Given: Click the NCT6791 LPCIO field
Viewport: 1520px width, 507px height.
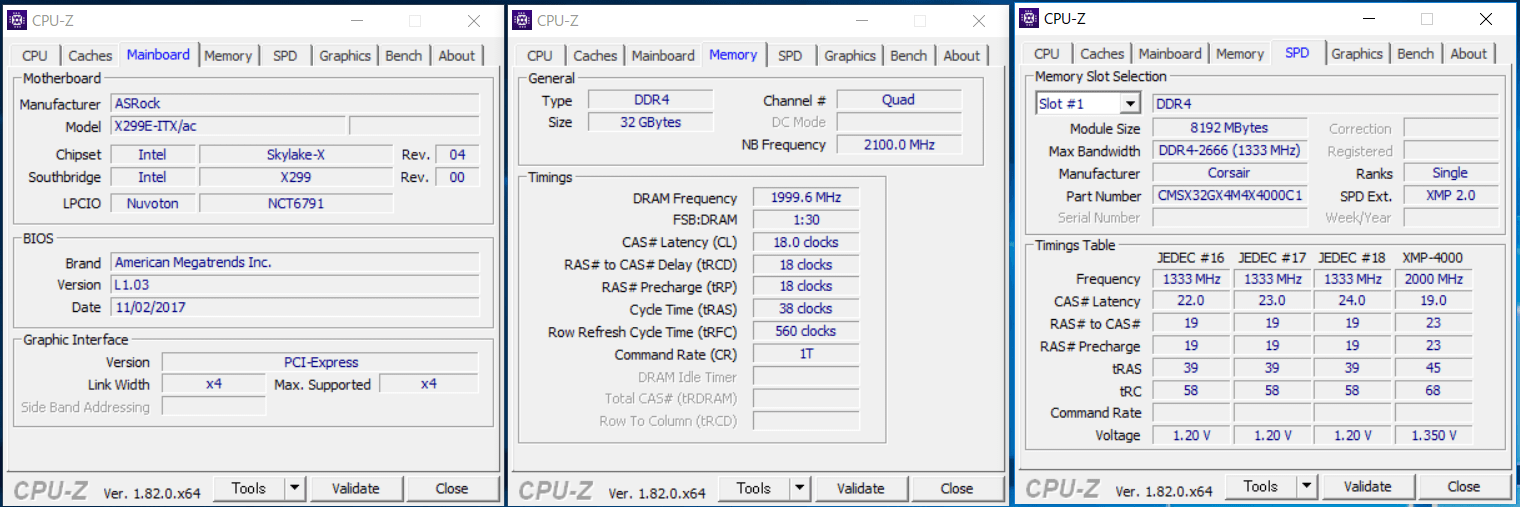Looking at the screenshot, I should click(296, 203).
